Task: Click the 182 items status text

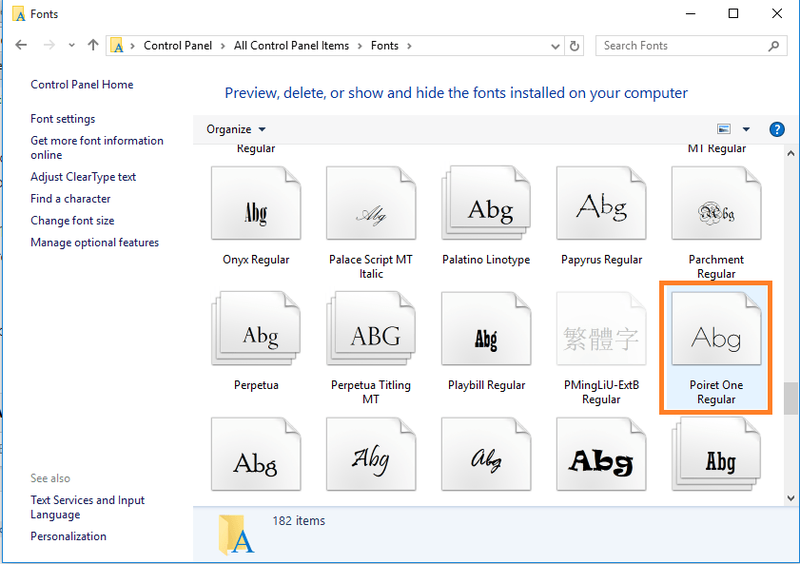Action: (298, 521)
